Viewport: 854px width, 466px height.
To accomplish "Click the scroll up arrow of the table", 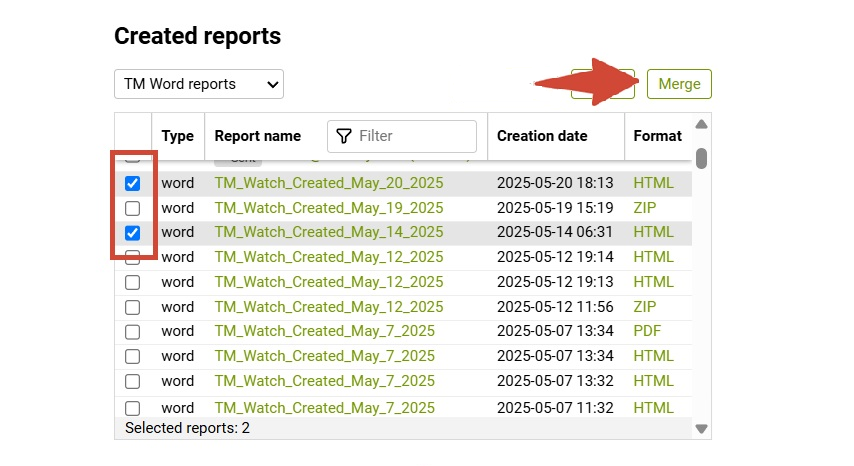I will pyautogui.click(x=702, y=124).
